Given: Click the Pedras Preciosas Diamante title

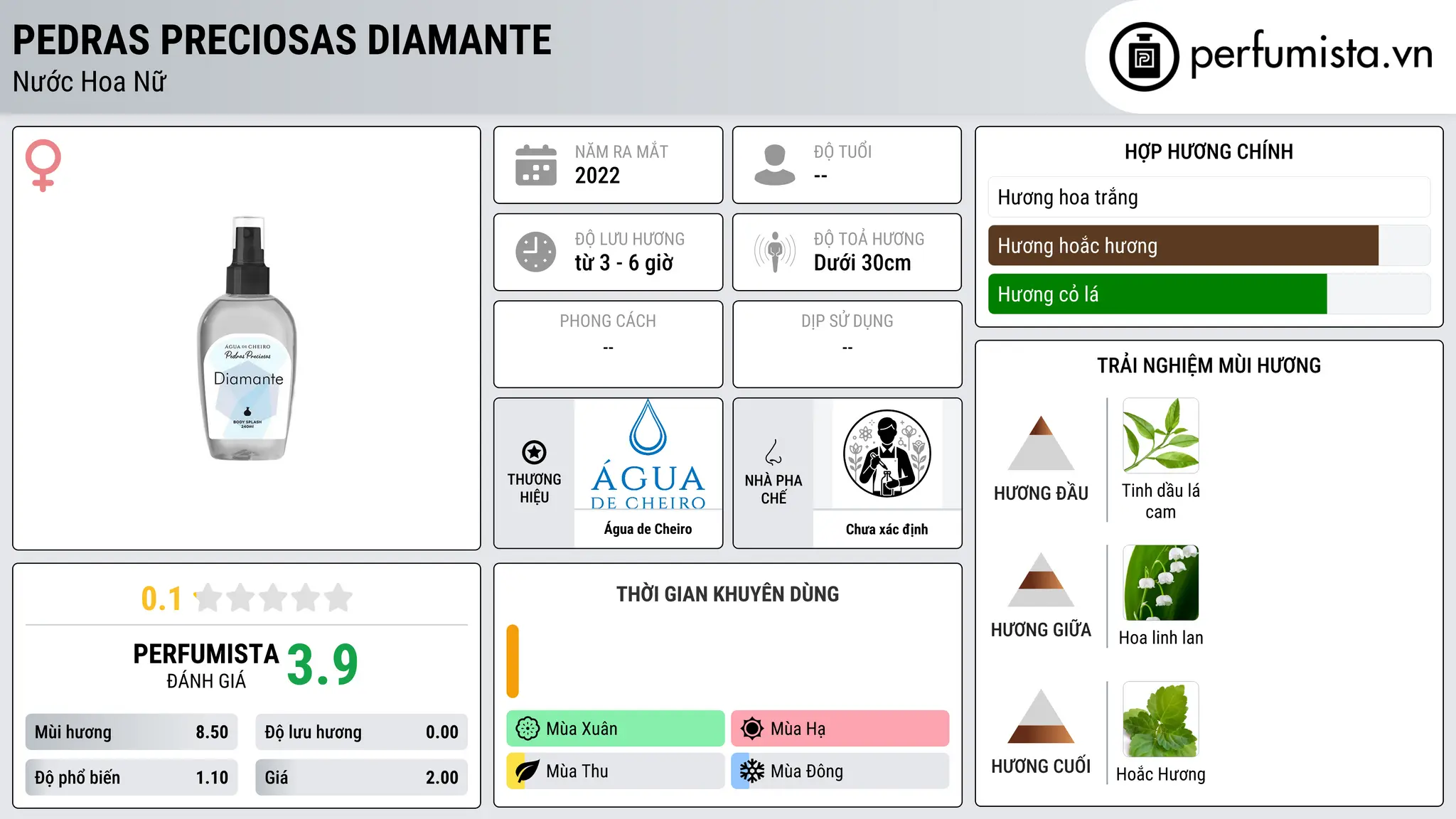Looking at the screenshot, I should pos(282,40).
